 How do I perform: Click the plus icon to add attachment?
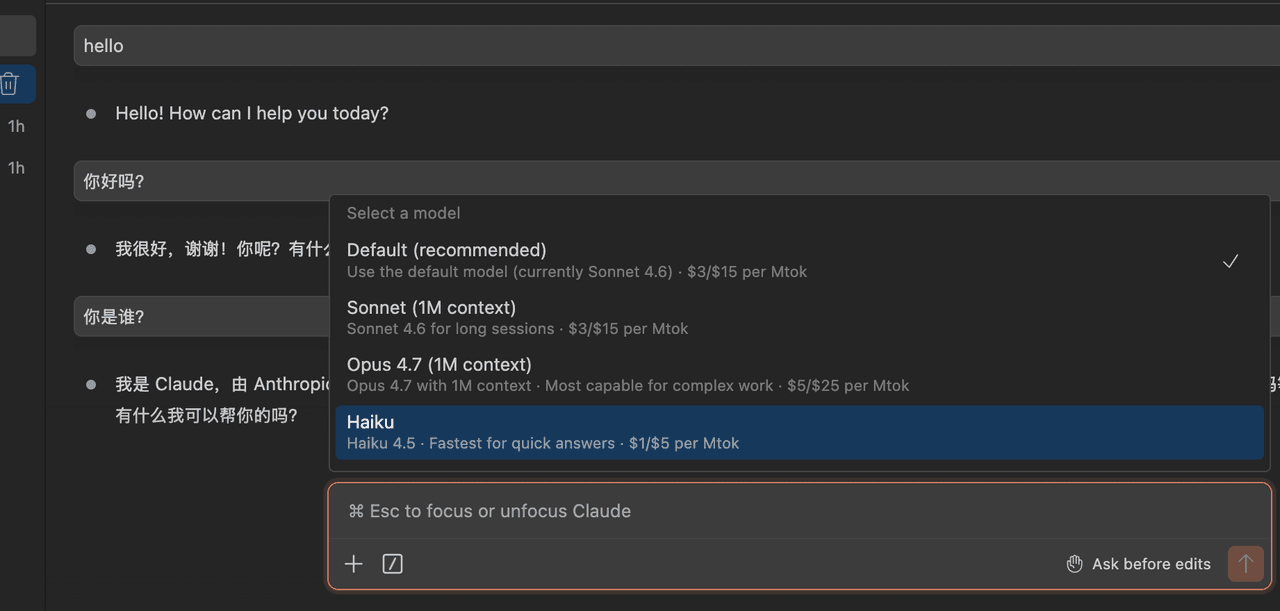(x=353, y=564)
